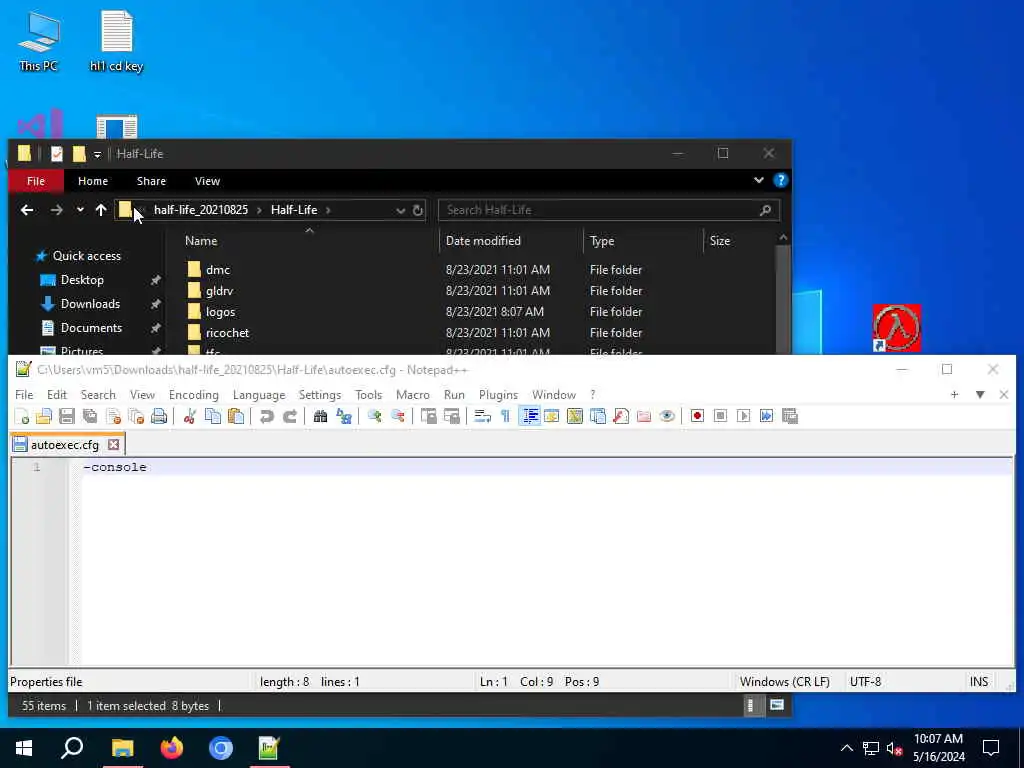Click the Zoom In icon
Viewport: 1024px width, 768px height.
(x=374, y=416)
